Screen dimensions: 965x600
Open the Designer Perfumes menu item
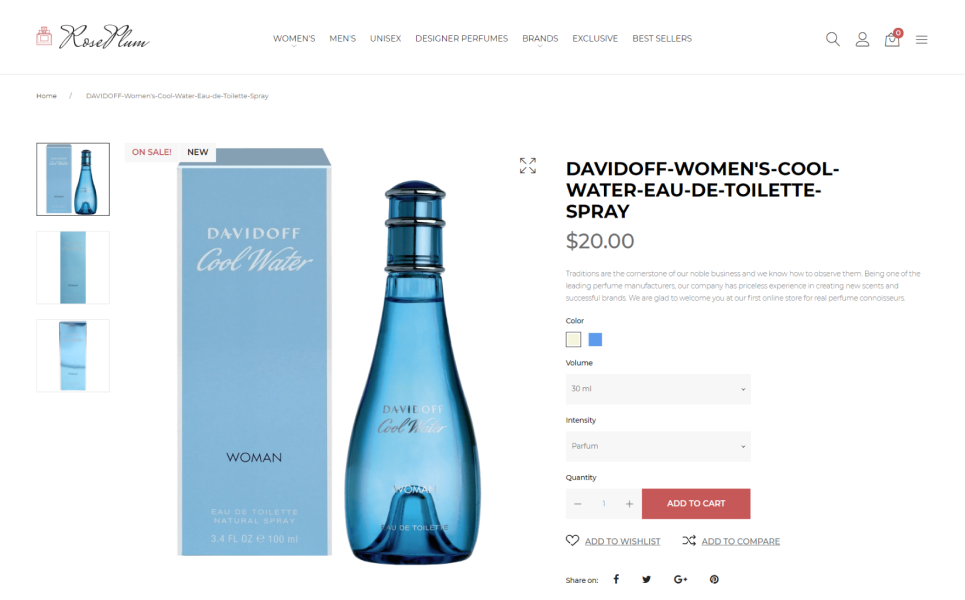[x=462, y=38]
